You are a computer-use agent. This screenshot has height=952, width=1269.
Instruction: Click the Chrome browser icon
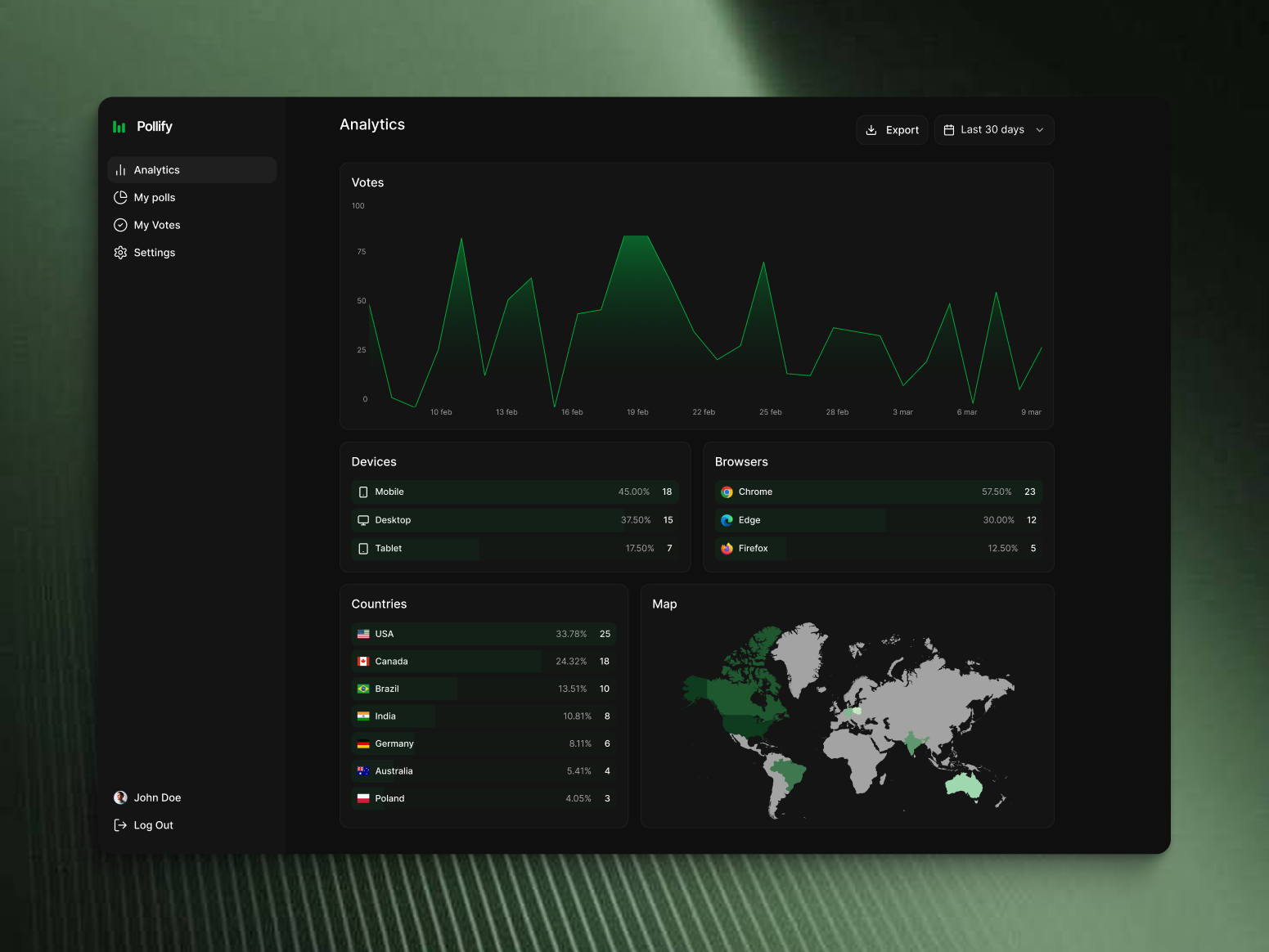[727, 492]
